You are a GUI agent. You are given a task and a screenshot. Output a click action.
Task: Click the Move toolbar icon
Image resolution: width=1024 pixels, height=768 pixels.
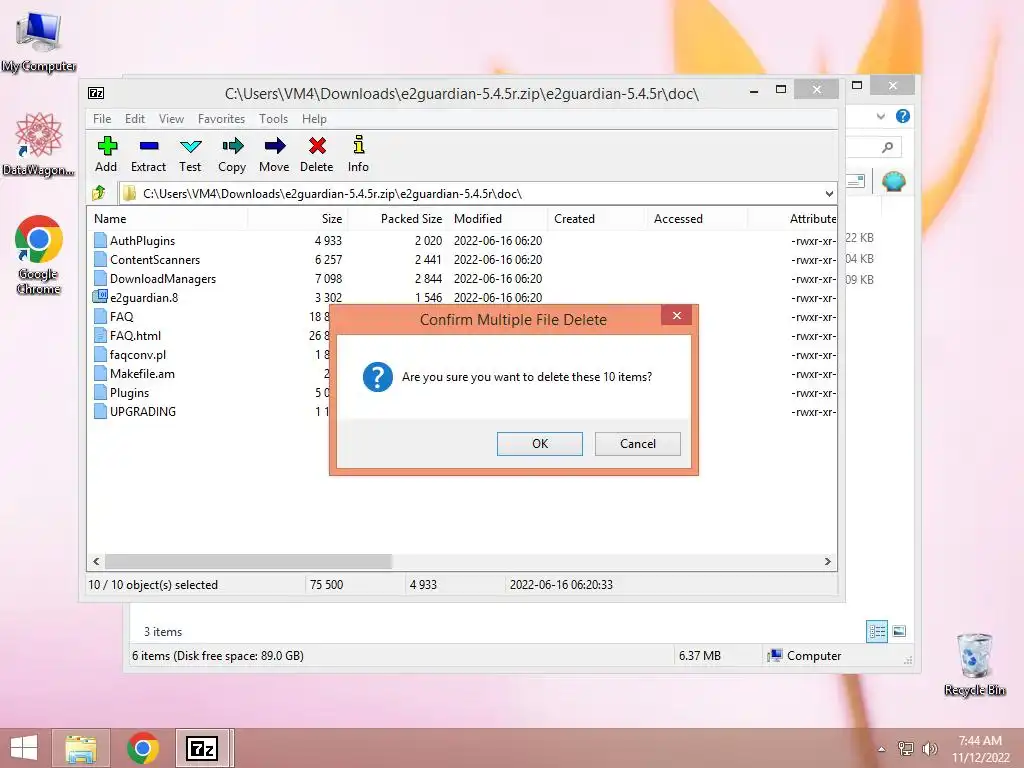click(275, 146)
